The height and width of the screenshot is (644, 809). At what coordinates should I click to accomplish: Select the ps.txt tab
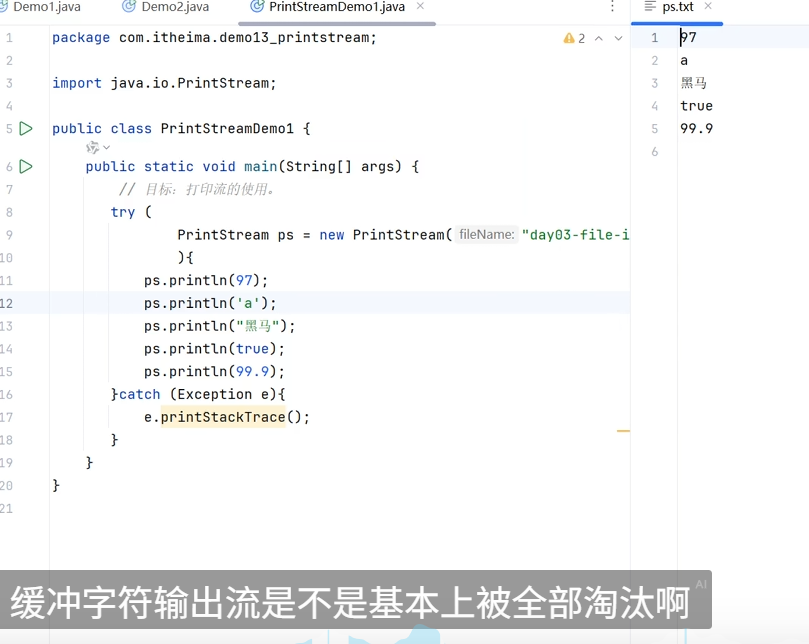(678, 7)
